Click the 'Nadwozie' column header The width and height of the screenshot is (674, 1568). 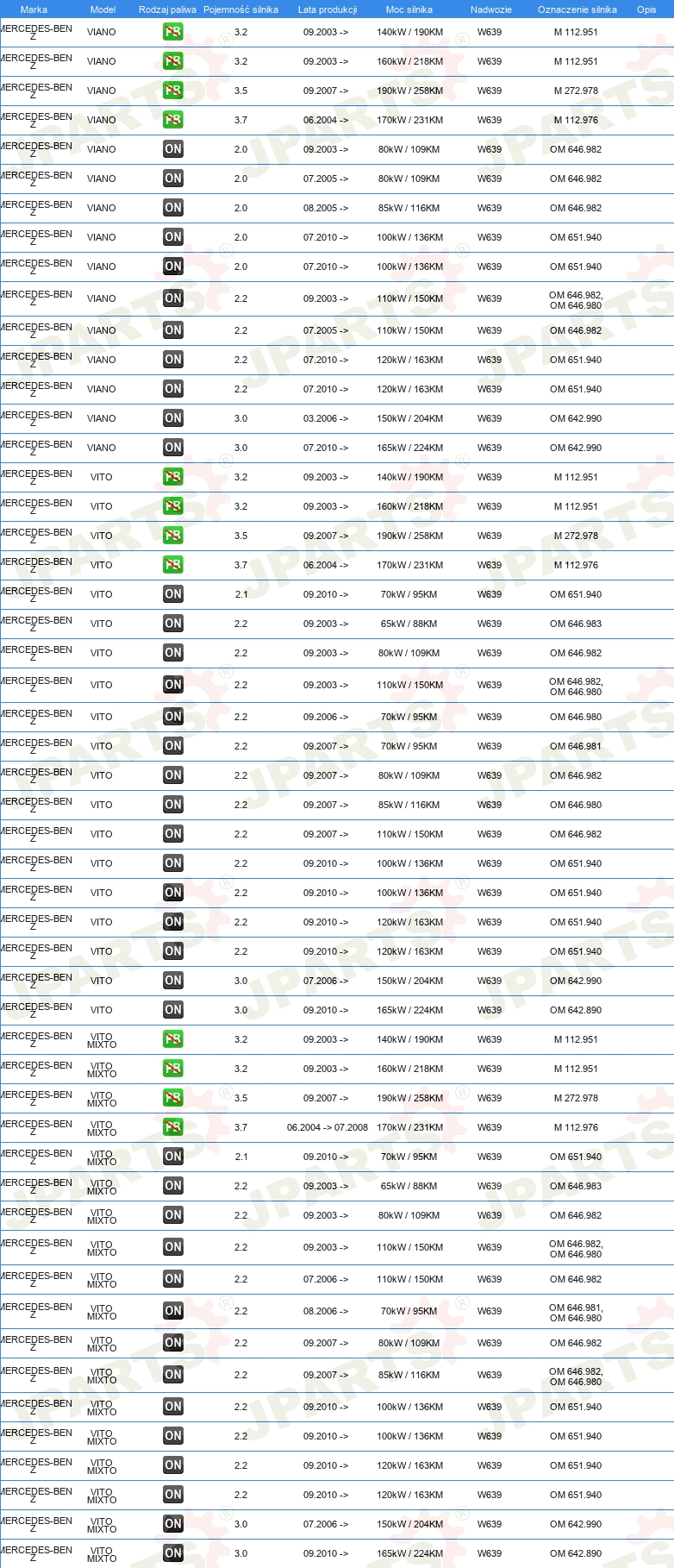[x=491, y=9]
